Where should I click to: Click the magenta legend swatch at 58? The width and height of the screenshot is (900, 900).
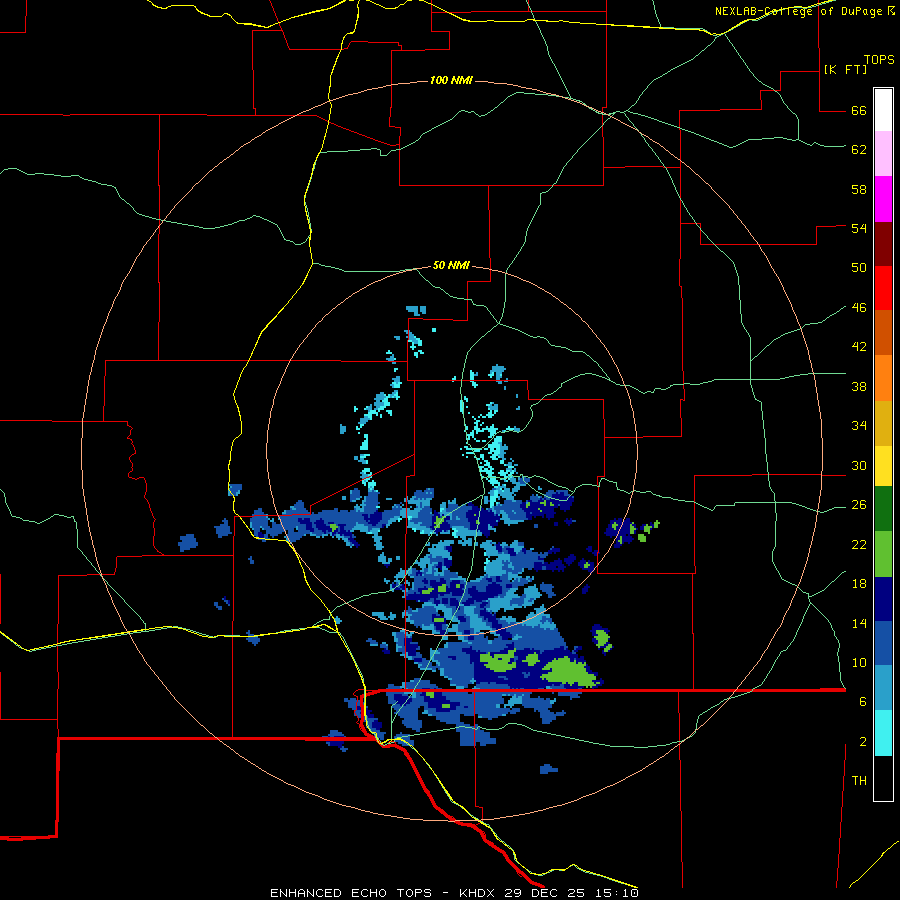pyautogui.click(x=883, y=199)
